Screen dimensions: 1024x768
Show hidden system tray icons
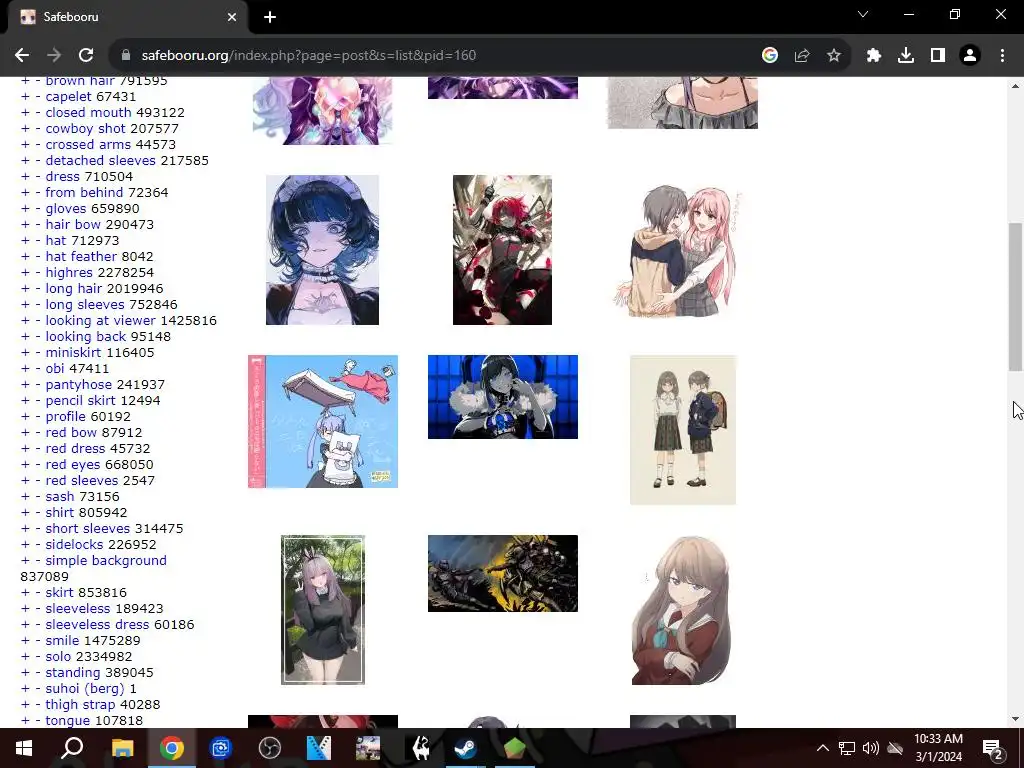pos(823,748)
